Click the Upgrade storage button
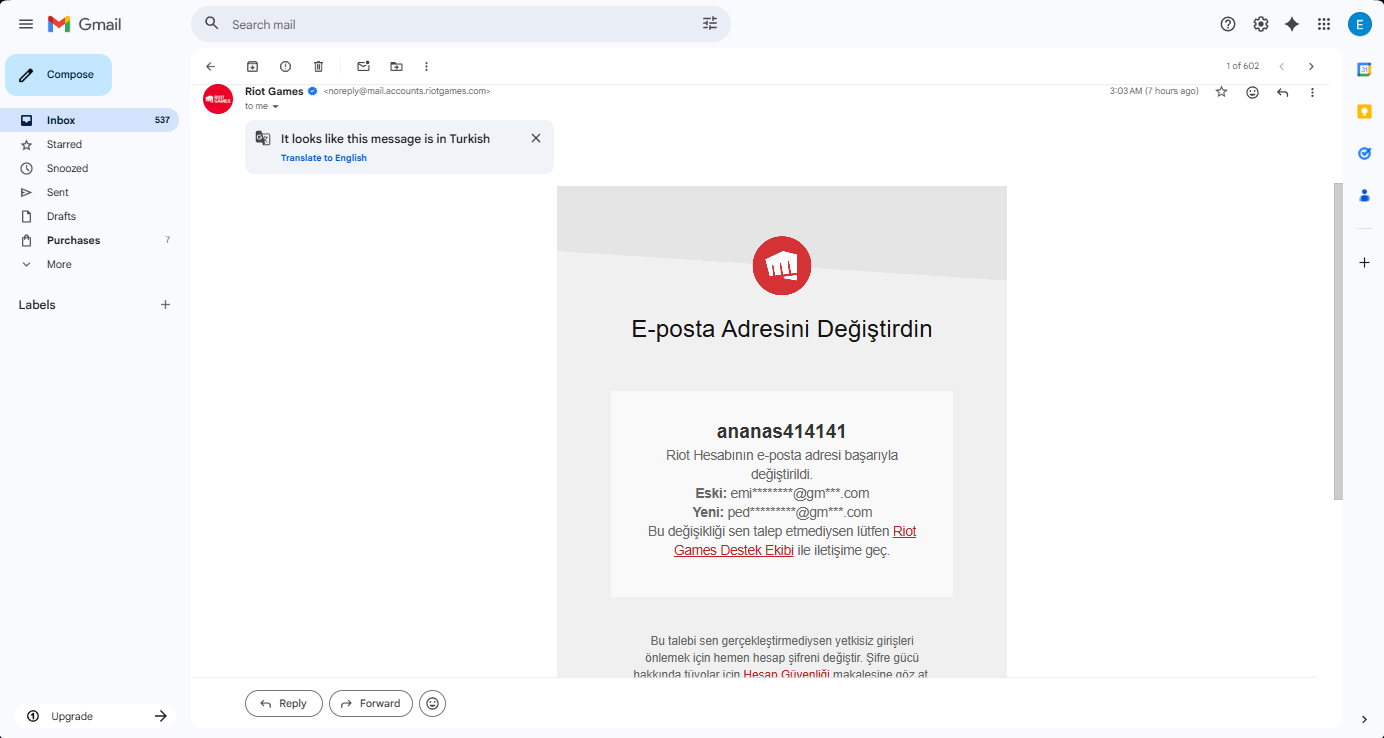This screenshot has height=738, width=1384. point(96,716)
